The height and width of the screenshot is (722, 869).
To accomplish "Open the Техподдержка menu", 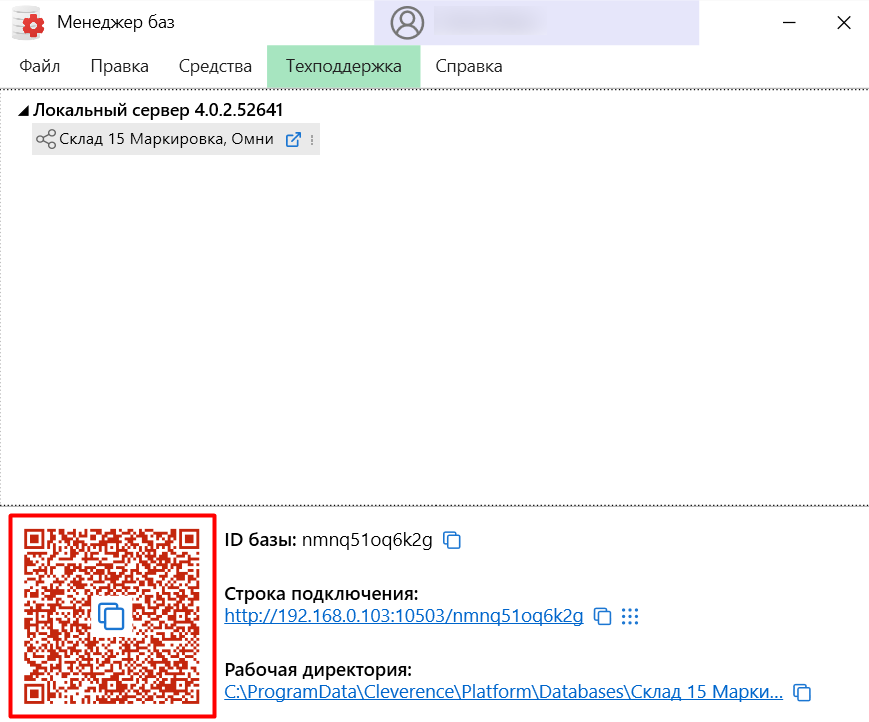I will pos(344,66).
